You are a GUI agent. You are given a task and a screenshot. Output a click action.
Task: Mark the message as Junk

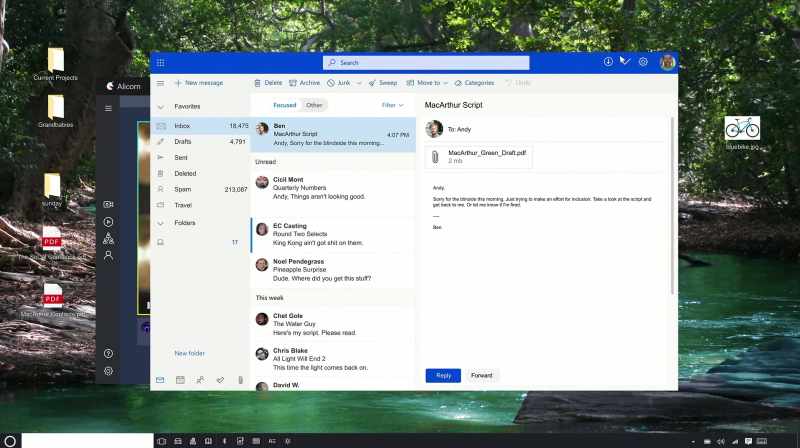(x=339, y=83)
